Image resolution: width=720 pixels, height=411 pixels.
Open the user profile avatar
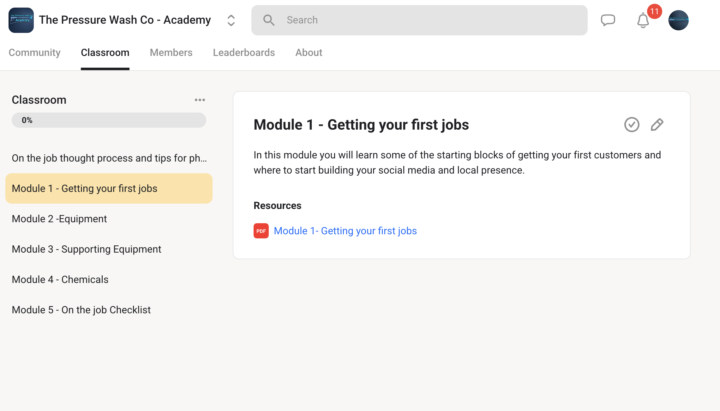coord(678,20)
